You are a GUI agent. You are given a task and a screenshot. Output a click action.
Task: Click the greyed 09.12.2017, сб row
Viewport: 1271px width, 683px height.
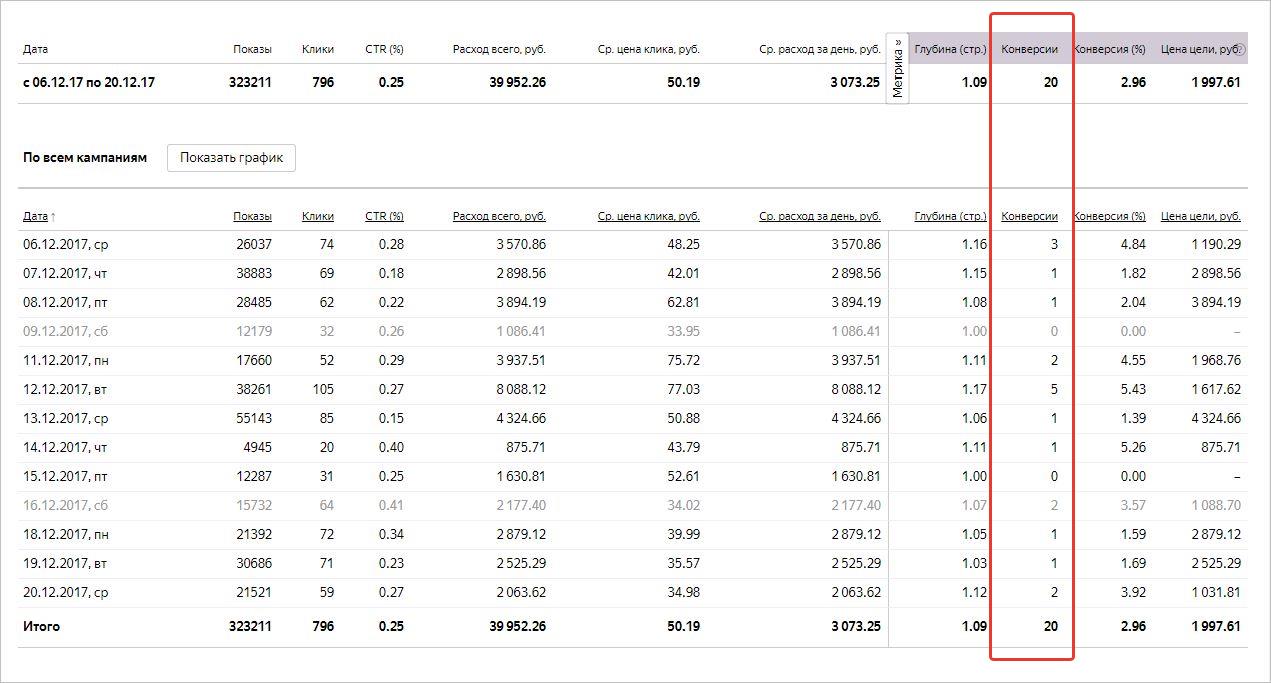click(66, 331)
